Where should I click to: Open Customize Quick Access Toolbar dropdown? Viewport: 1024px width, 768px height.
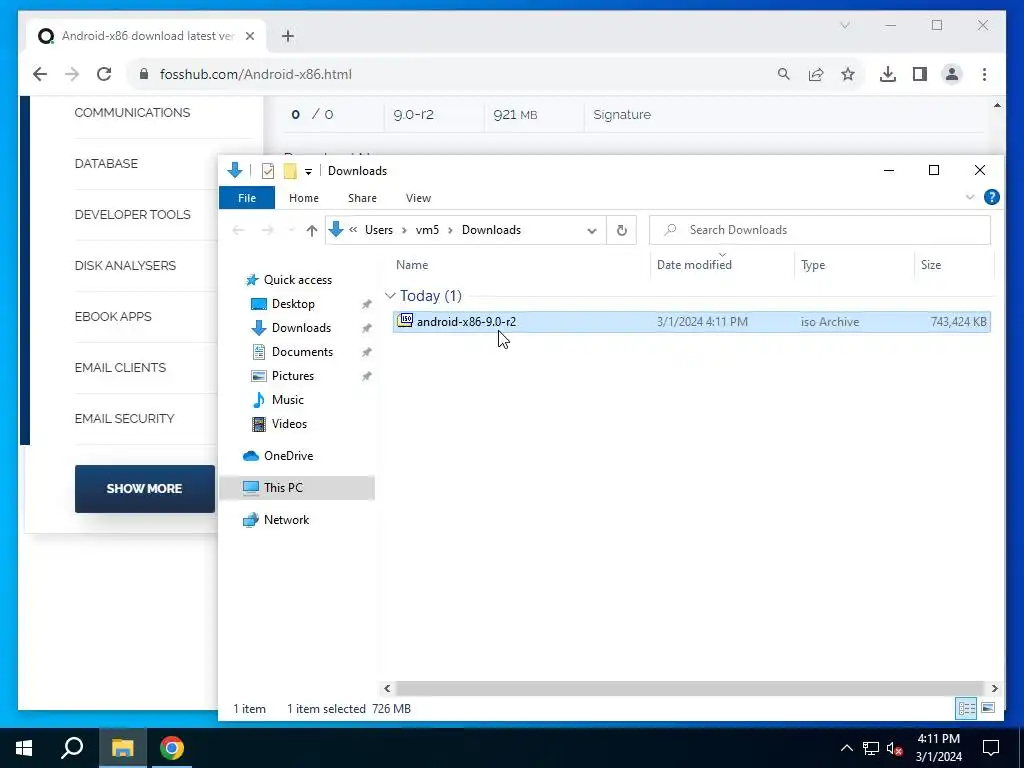(308, 172)
